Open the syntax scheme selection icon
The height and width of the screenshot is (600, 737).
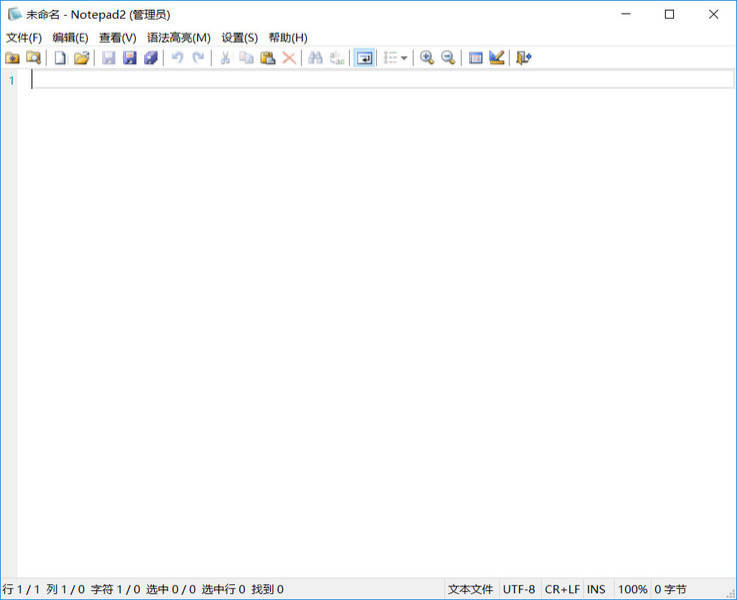[x=476, y=58]
